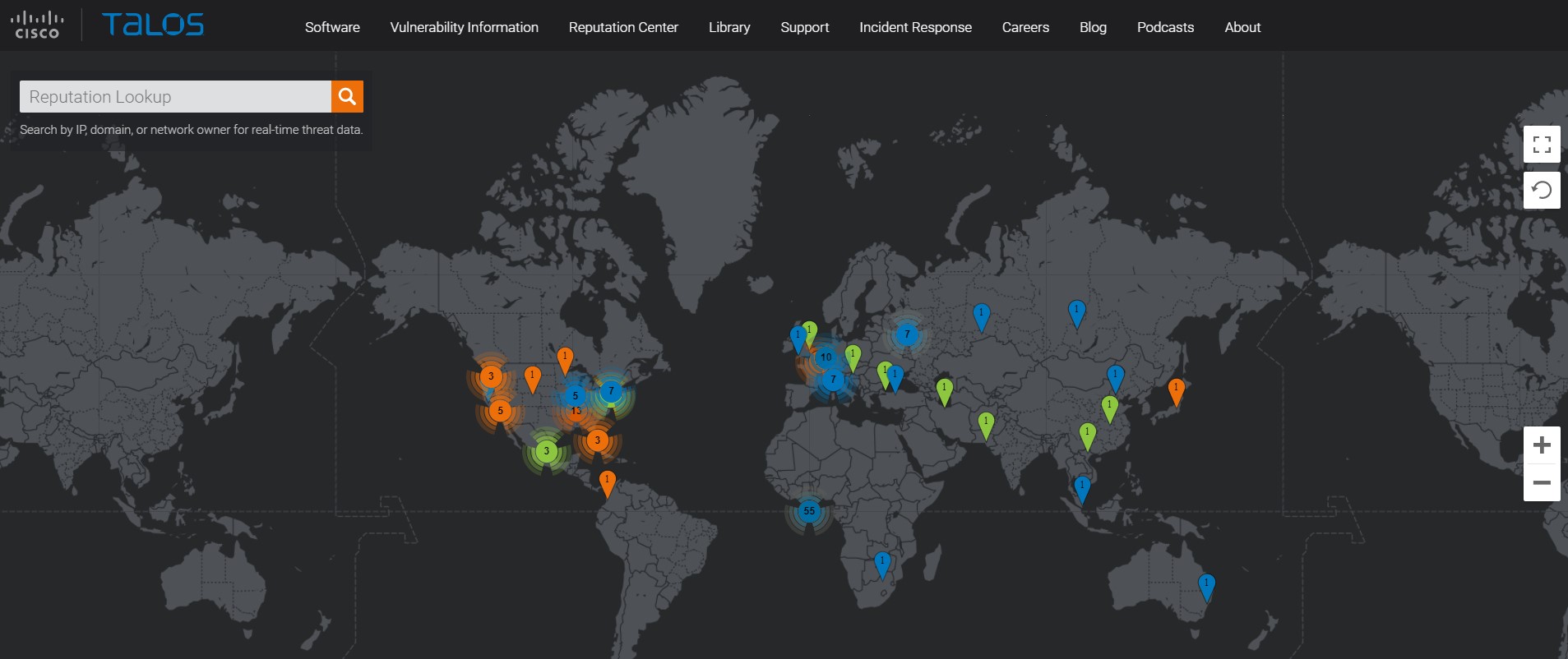Zoom out with the minus button
This screenshot has height=659, width=1568.
[1542, 483]
